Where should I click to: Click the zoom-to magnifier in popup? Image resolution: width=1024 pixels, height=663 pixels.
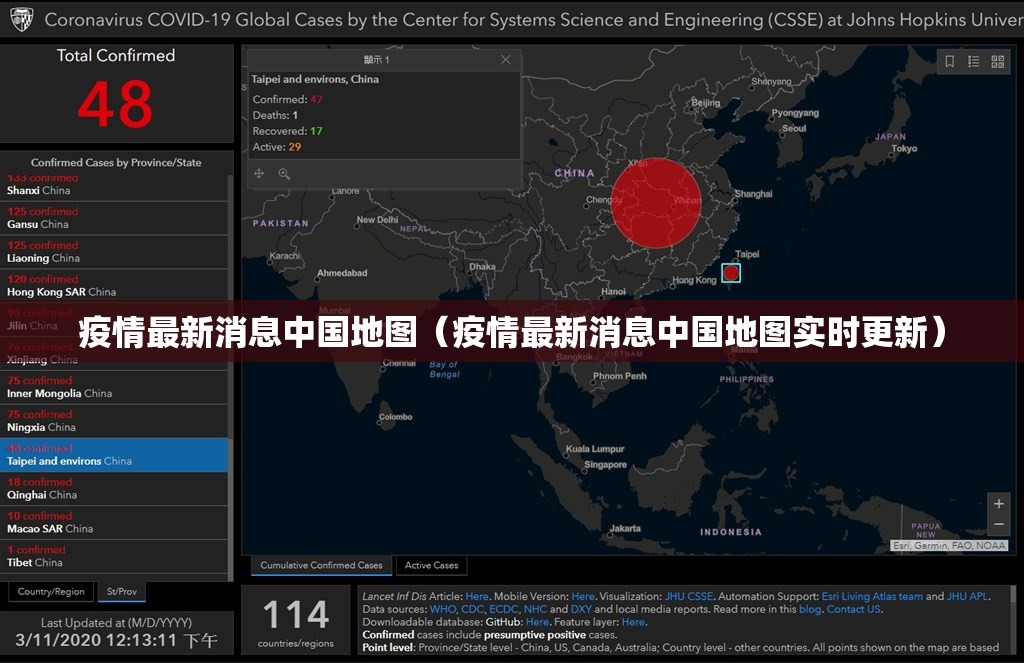click(284, 174)
